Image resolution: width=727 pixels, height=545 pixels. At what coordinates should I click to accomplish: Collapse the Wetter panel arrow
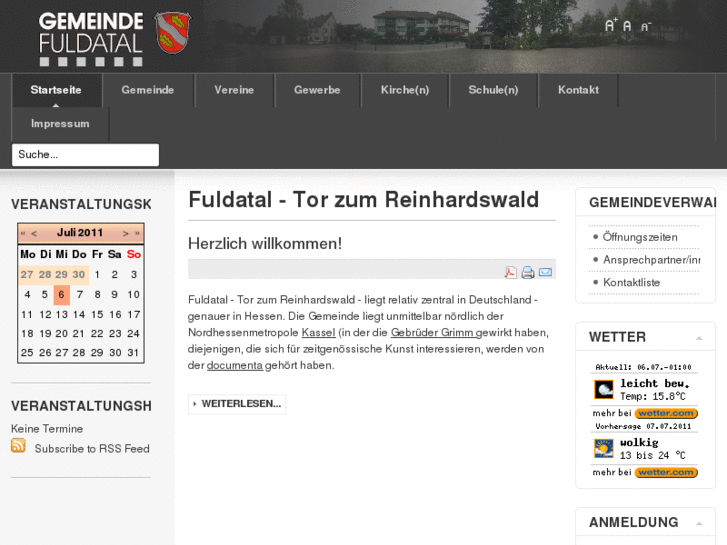(699, 338)
